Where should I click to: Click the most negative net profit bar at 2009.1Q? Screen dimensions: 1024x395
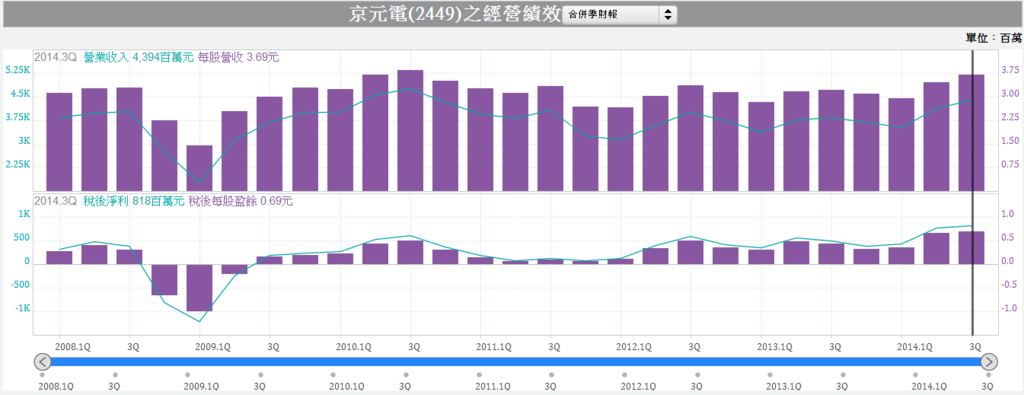pos(199,288)
